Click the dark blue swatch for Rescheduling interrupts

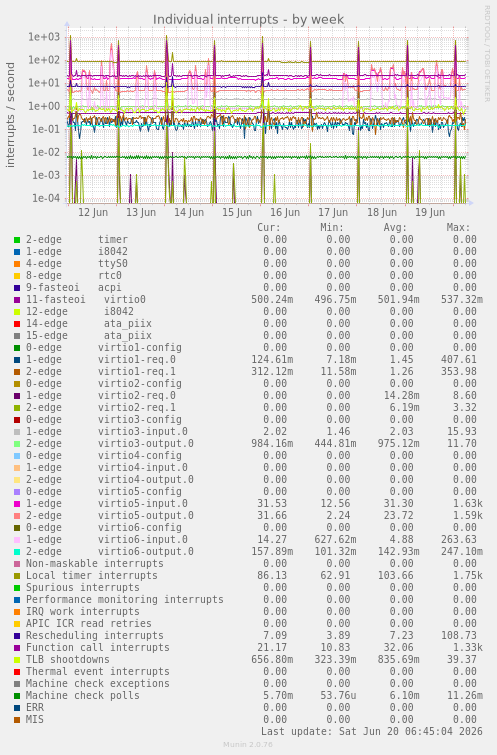(x=17, y=636)
